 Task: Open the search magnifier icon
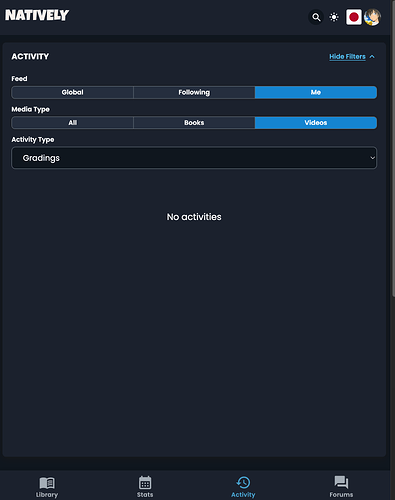(x=316, y=17)
